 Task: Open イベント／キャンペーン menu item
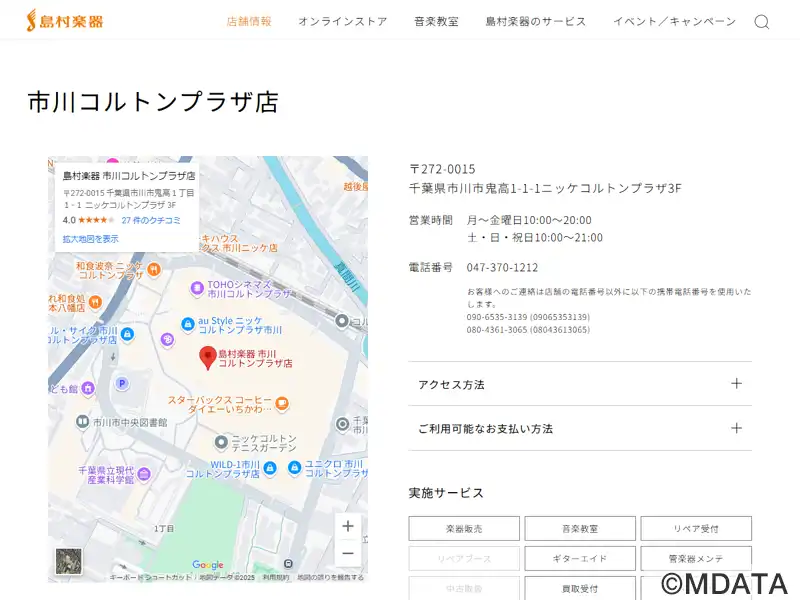674,21
